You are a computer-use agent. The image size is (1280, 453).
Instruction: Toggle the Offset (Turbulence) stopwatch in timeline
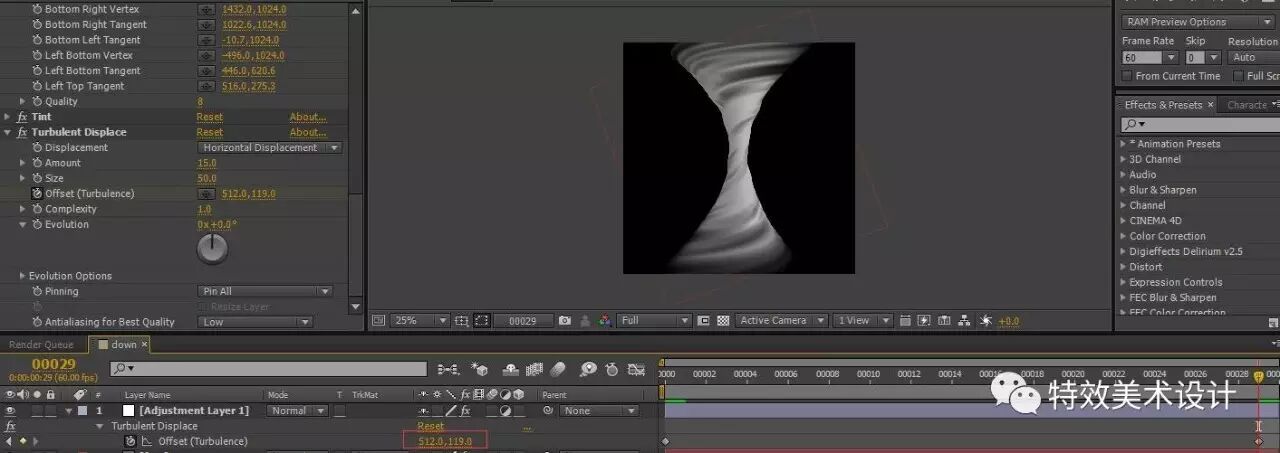point(130,441)
